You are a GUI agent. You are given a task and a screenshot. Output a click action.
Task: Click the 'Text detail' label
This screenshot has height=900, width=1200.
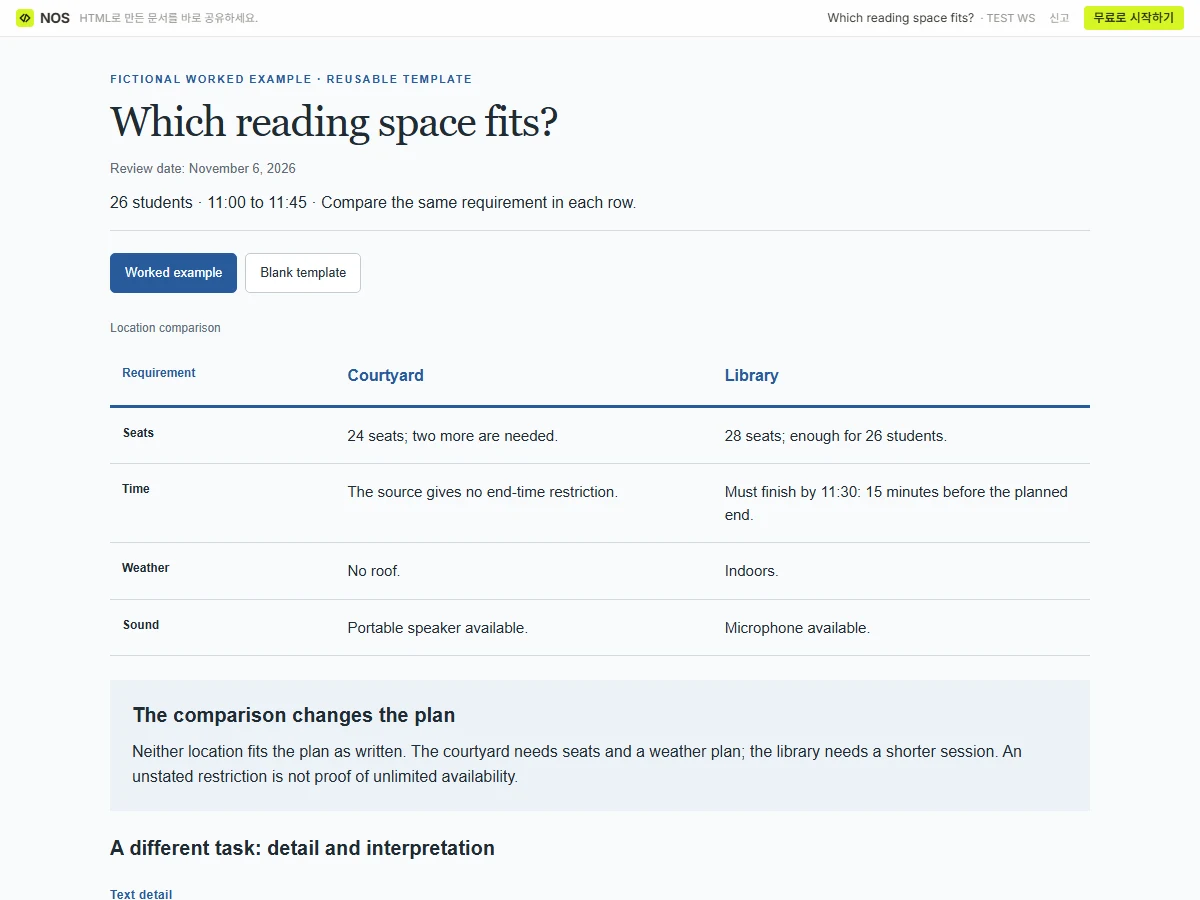pyautogui.click(x=141, y=895)
